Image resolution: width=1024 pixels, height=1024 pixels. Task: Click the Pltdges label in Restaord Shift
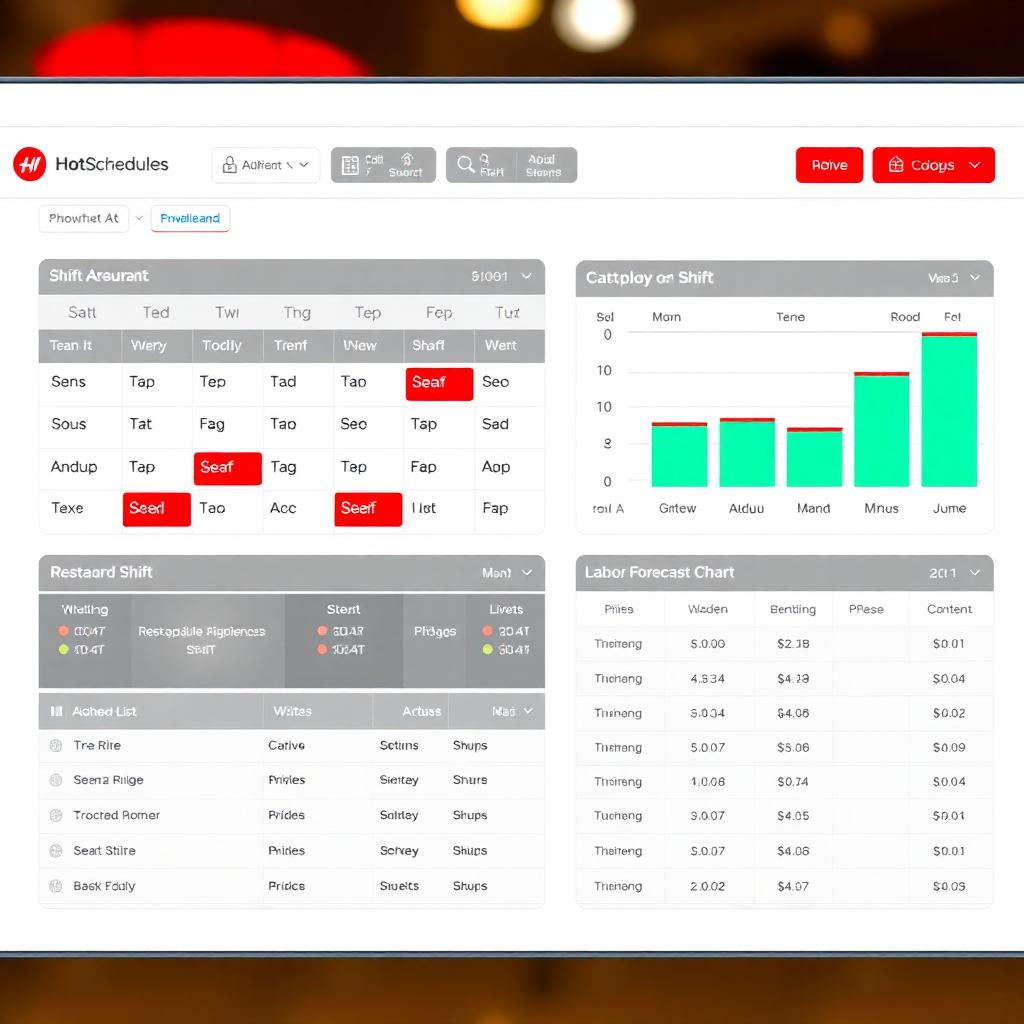(434, 632)
